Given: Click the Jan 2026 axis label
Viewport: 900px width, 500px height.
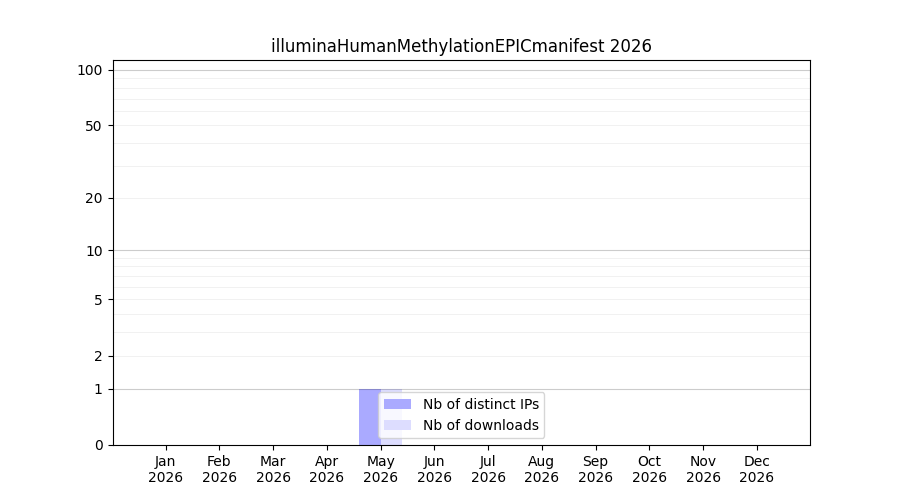Looking at the screenshot, I should (x=165, y=469).
